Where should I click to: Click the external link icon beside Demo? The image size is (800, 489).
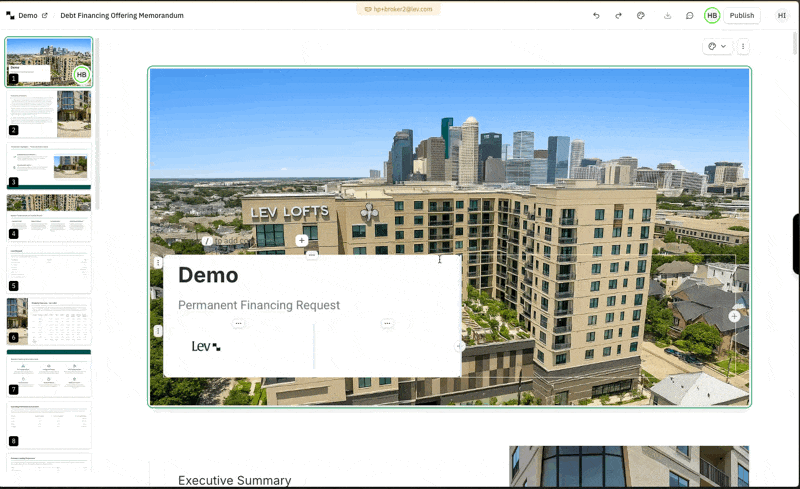(x=44, y=16)
